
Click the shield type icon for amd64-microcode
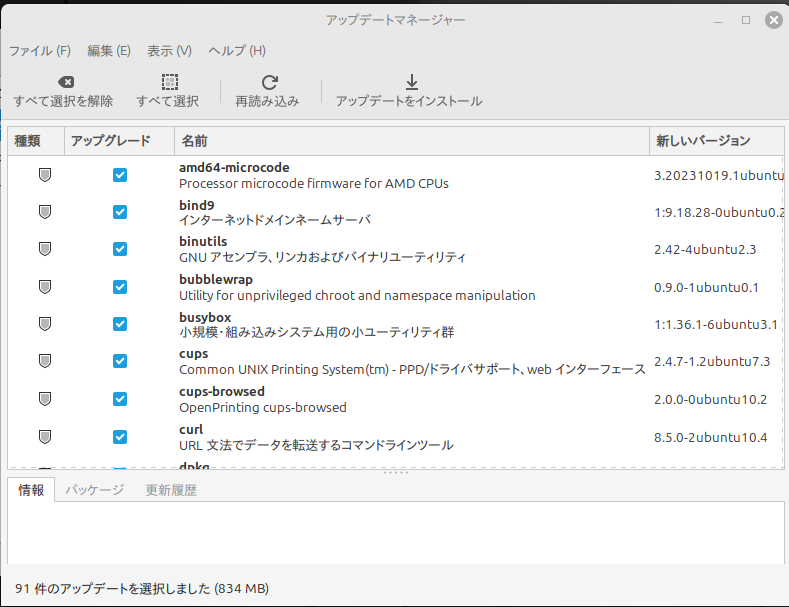[x=44, y=175]
